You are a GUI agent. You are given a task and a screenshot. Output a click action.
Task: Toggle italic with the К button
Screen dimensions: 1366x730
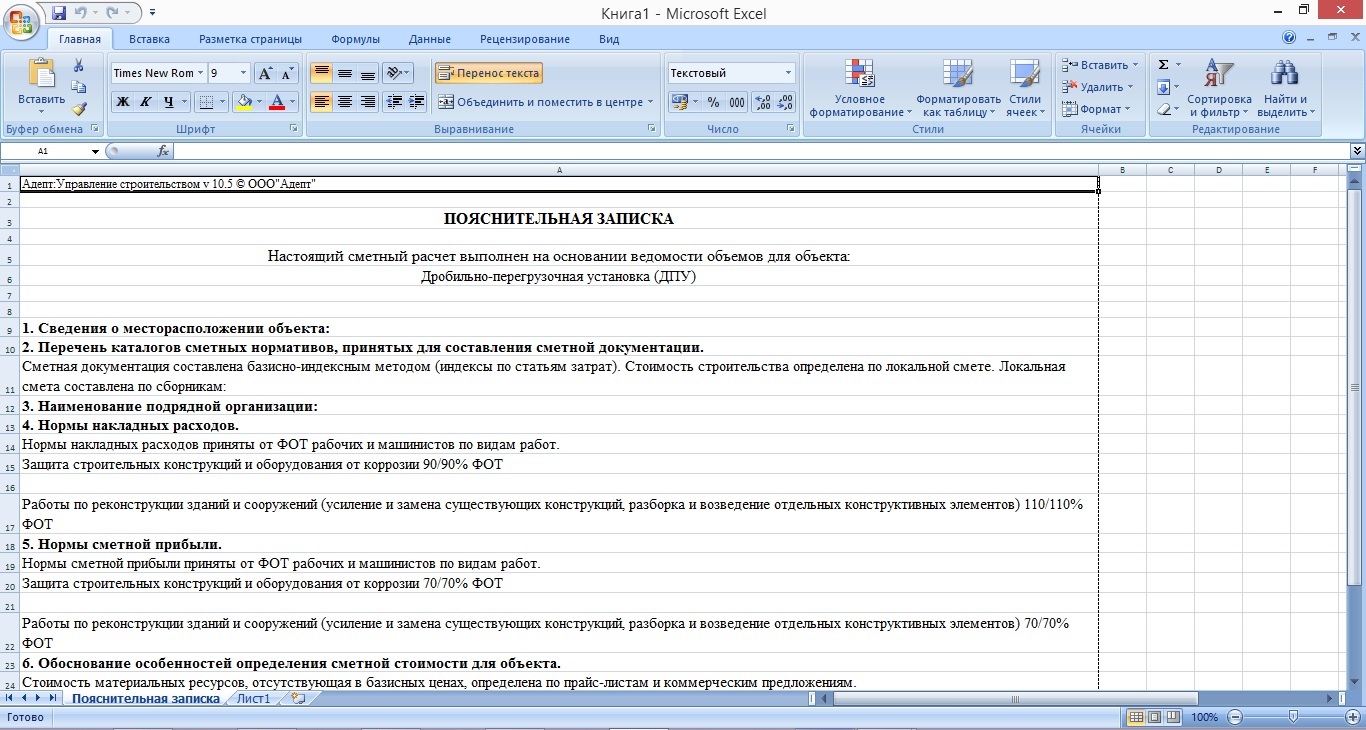click(146, 102)
